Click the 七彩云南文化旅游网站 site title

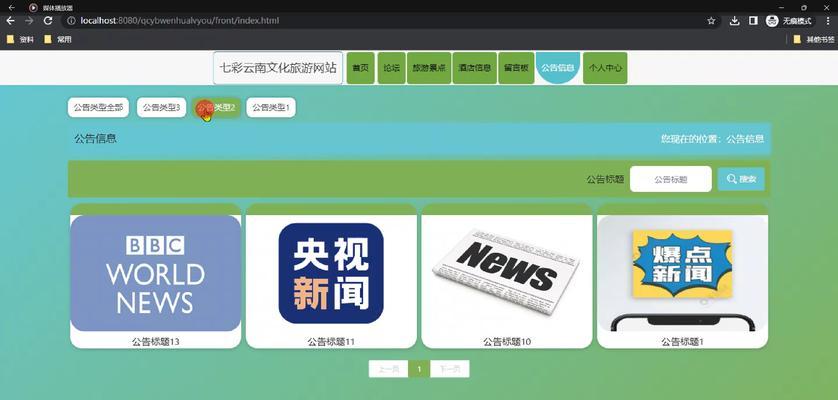click(278, 68)
